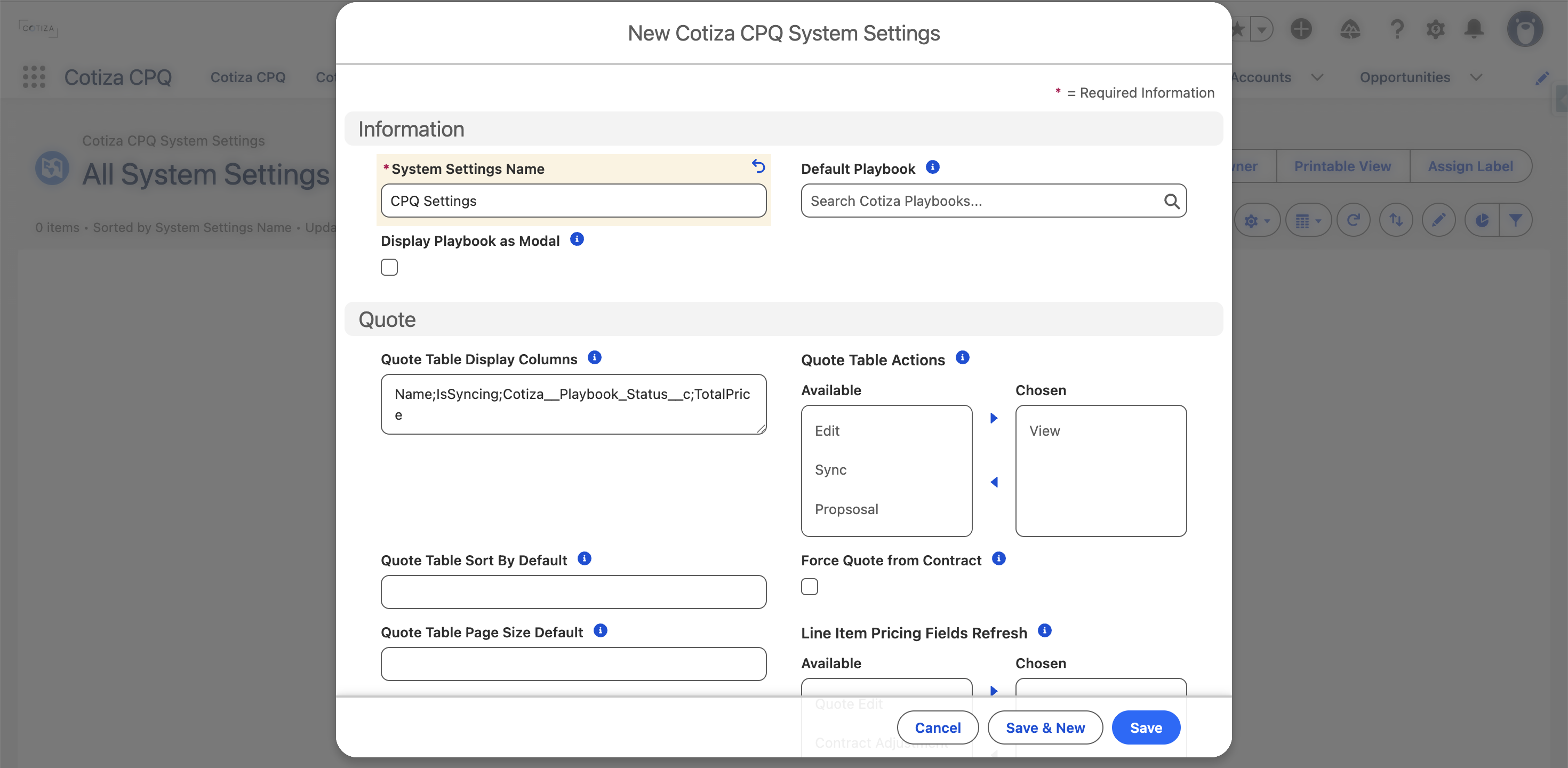Viewport: 1568px width, 768px height.
Task: Click the Cancel button
Action: (x=938, y=727)
